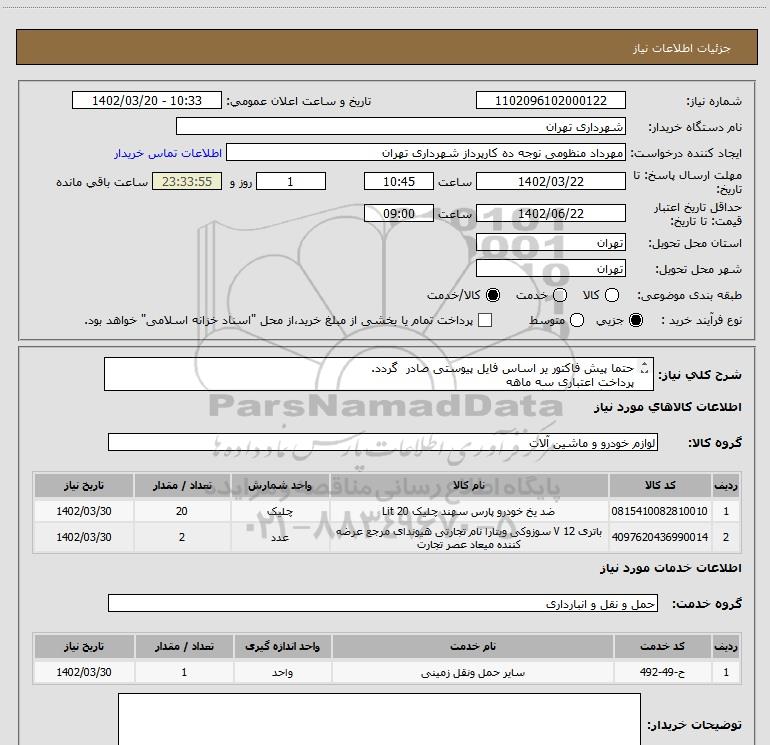Viewport: 770px width, 745px height.
Task: Click the شماره نیاز field 1102096102000122
Action: (550, 100)
